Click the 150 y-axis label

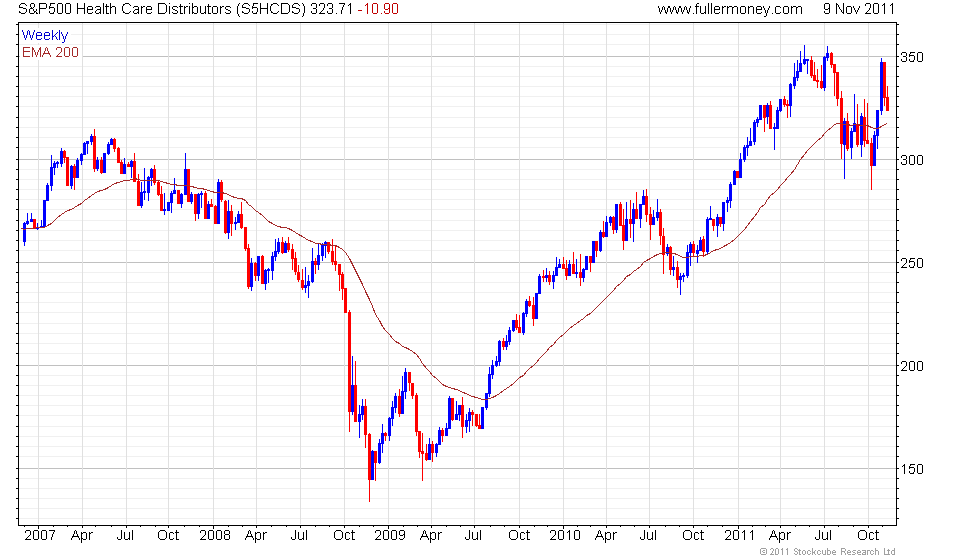pos(911,469)
